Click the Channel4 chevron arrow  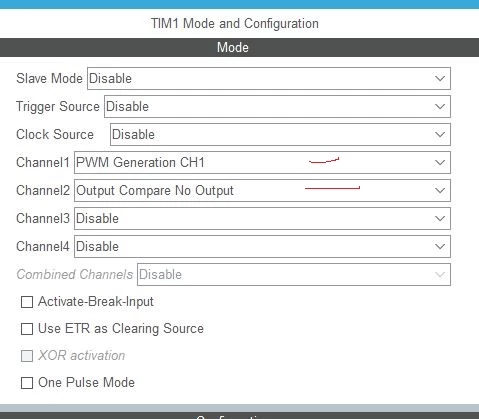coord(440,247)
